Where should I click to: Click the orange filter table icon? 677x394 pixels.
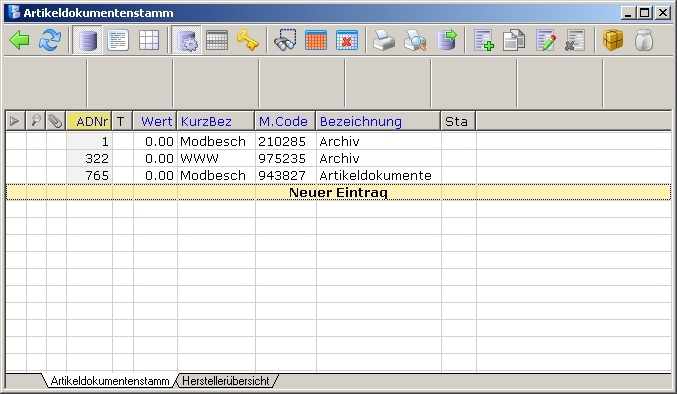coord(316,40)
